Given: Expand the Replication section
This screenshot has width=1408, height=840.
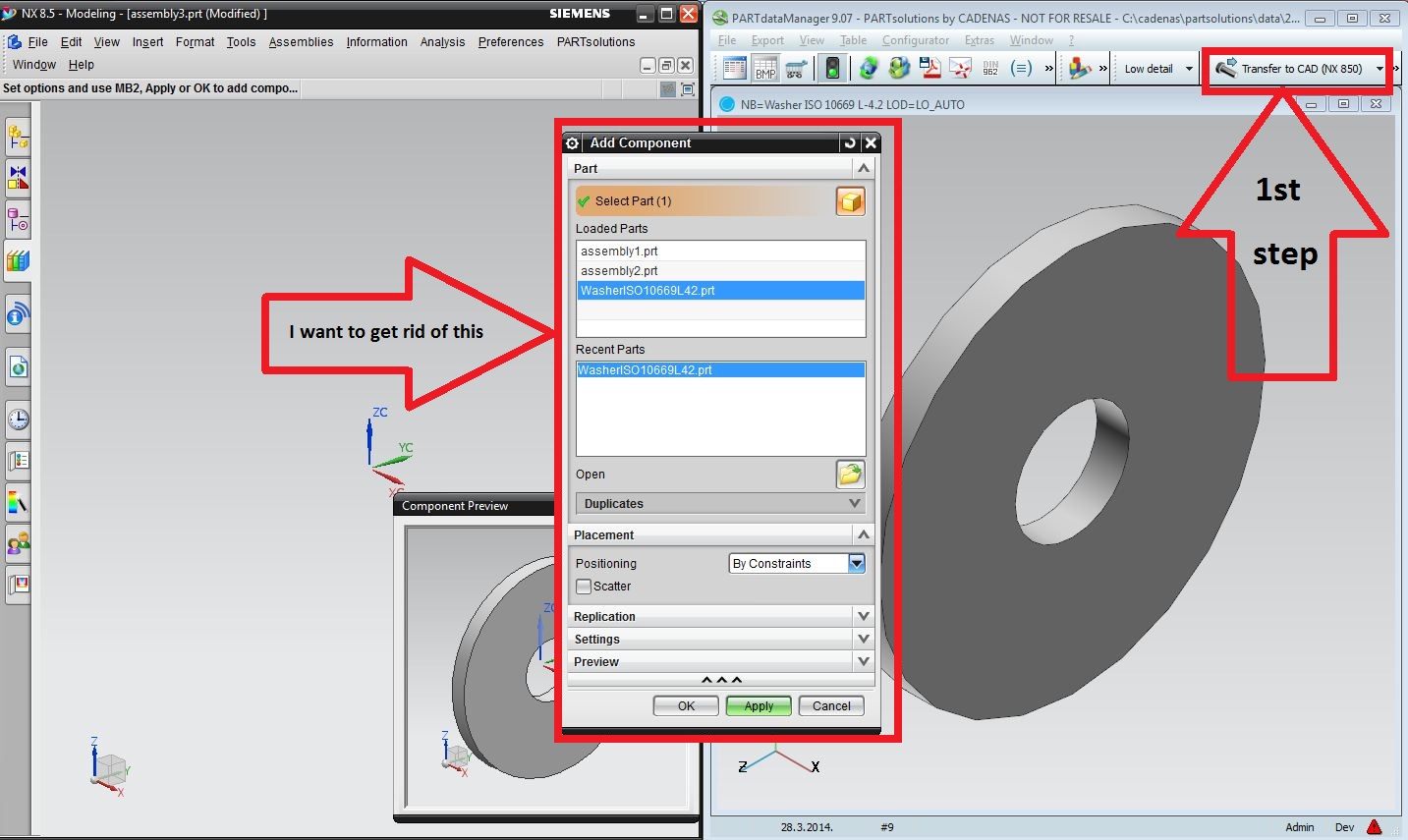Looking at the screenshot, I should click(721, 616).
